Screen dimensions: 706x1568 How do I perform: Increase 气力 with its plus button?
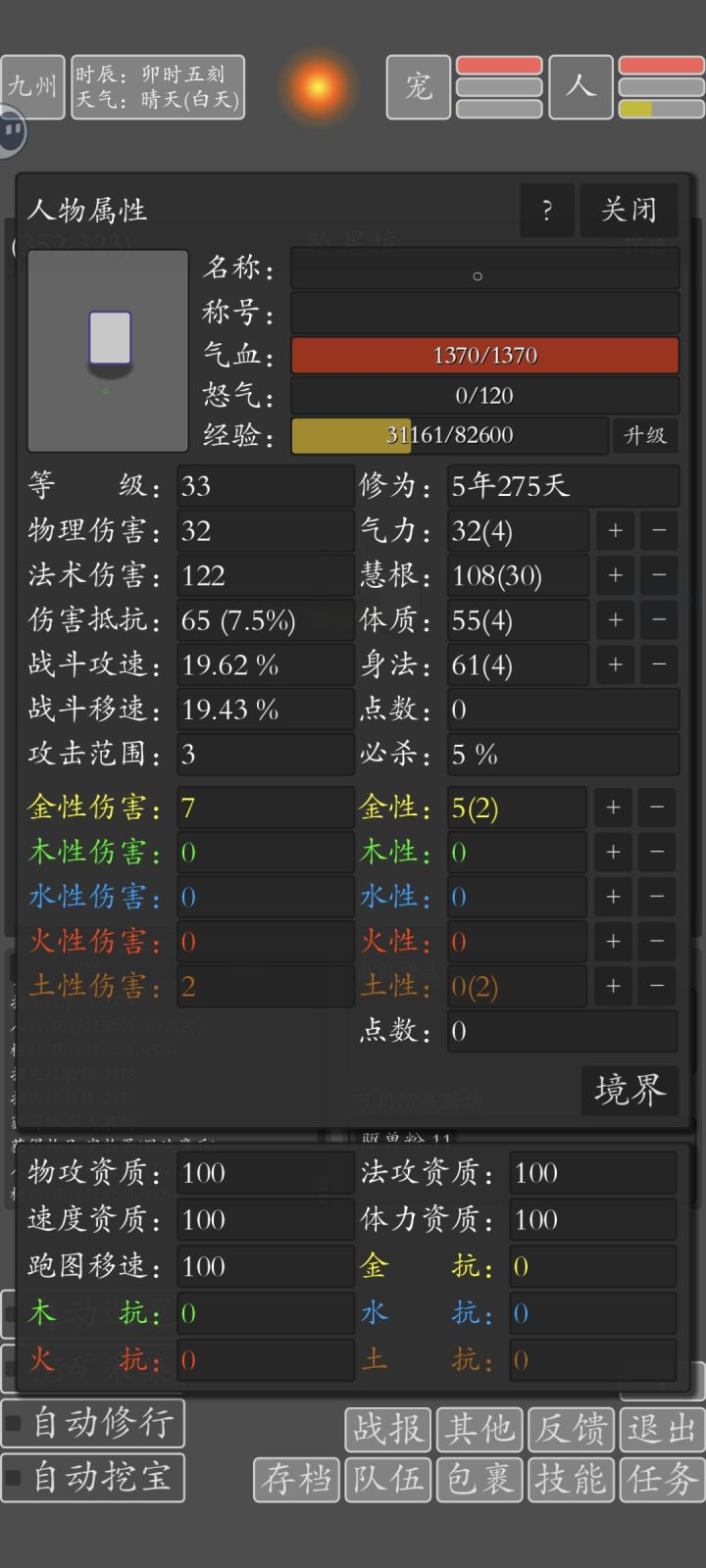(x=615, y=530)
